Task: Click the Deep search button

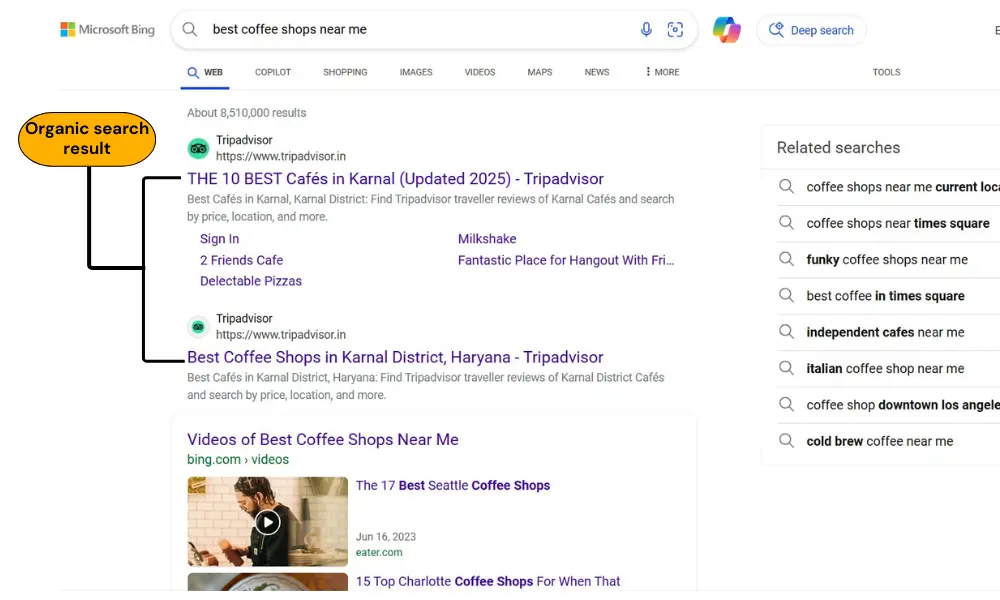Action: (x=811, y=30)
